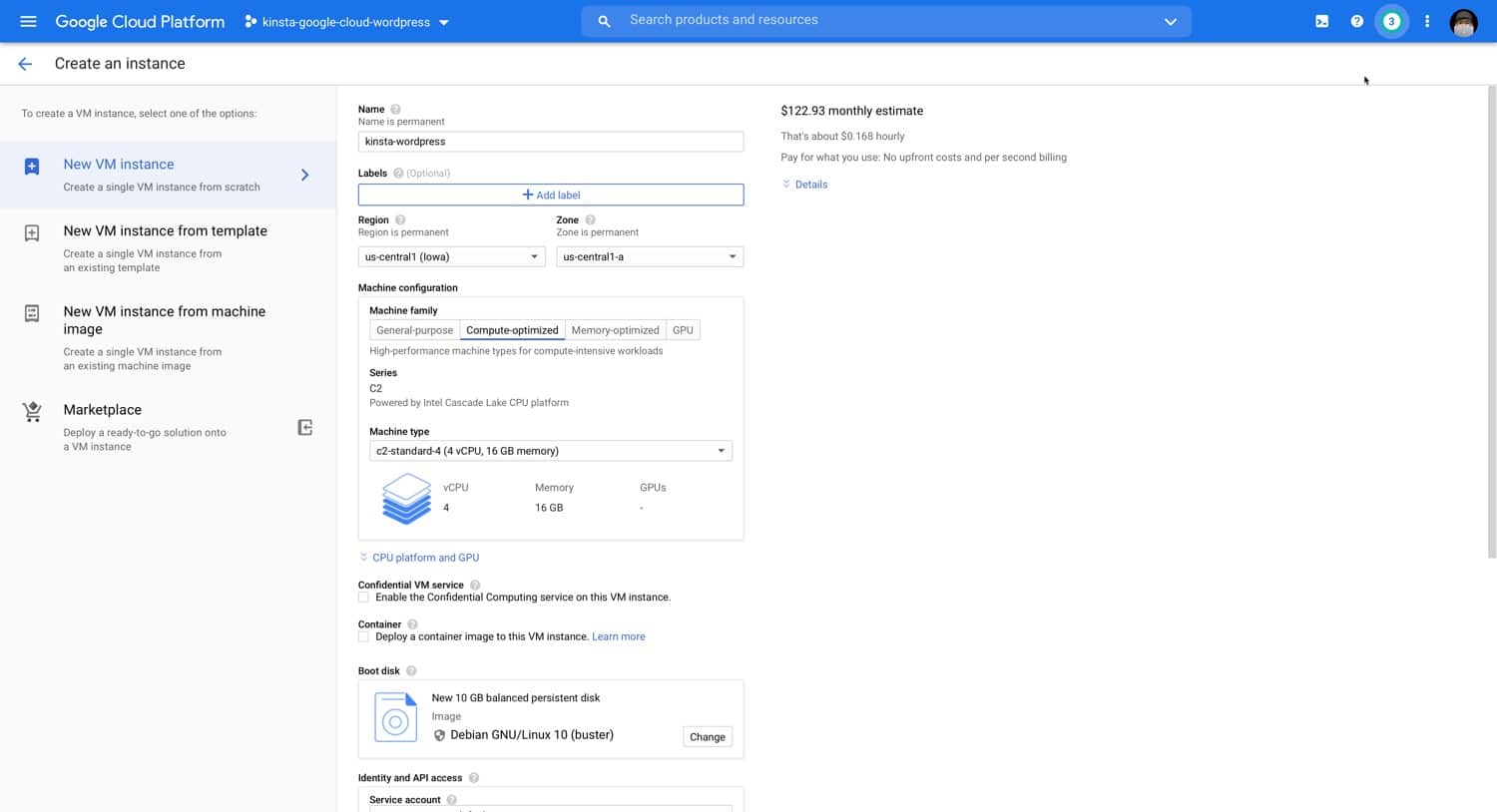1497x812 pixels.
Task: Open the navigation menu hamburger icon
Action: 28,21
